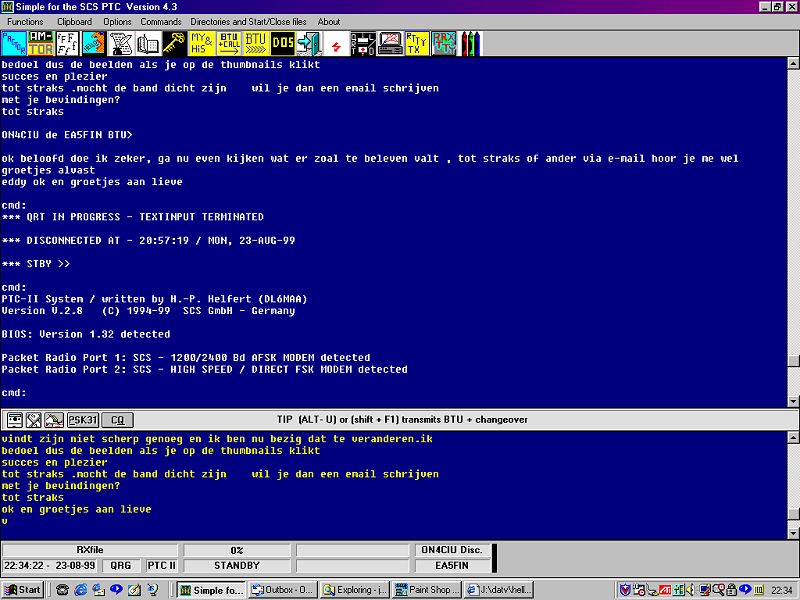This screenshot has height=600, width=800.
Task: Click the yellow transmit text input area
Action: click(x=400, y=480)
